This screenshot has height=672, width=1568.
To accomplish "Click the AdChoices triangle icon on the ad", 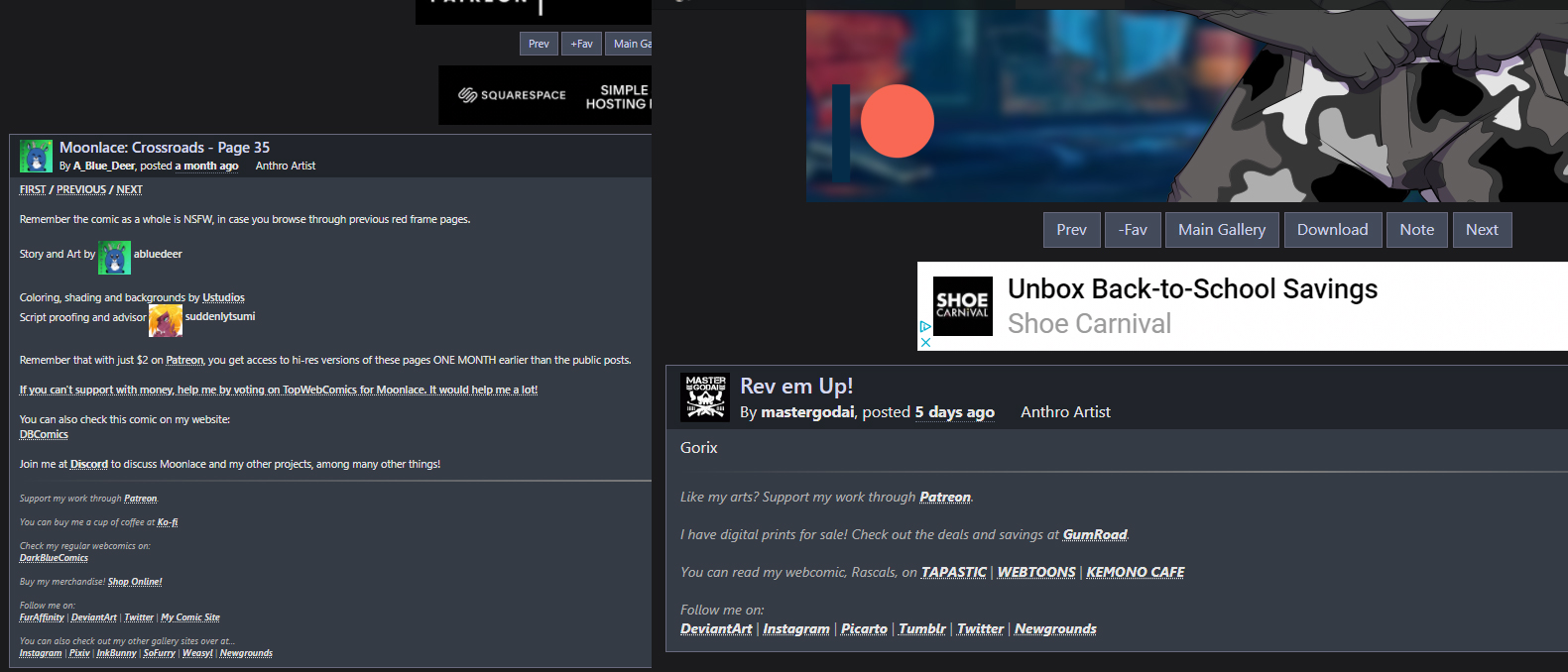I will coord(925,326).
